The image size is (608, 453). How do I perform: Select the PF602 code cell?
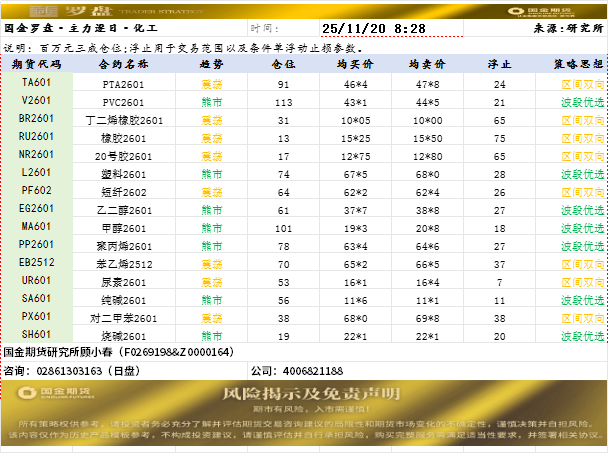coord(36,190)
